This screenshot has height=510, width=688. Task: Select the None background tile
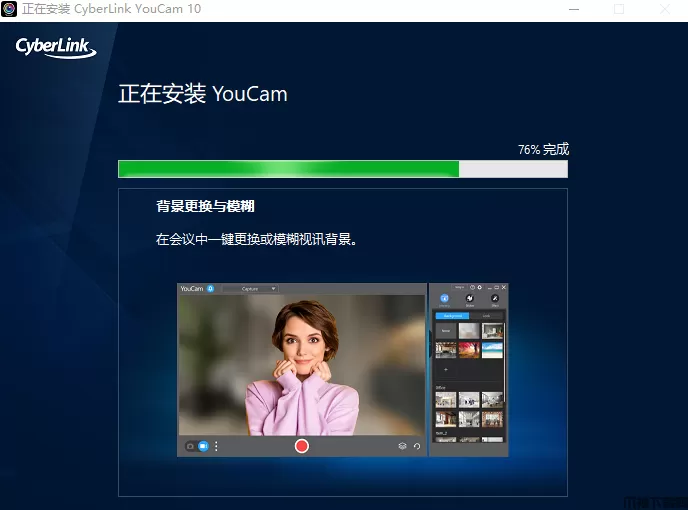click(446, 330)
